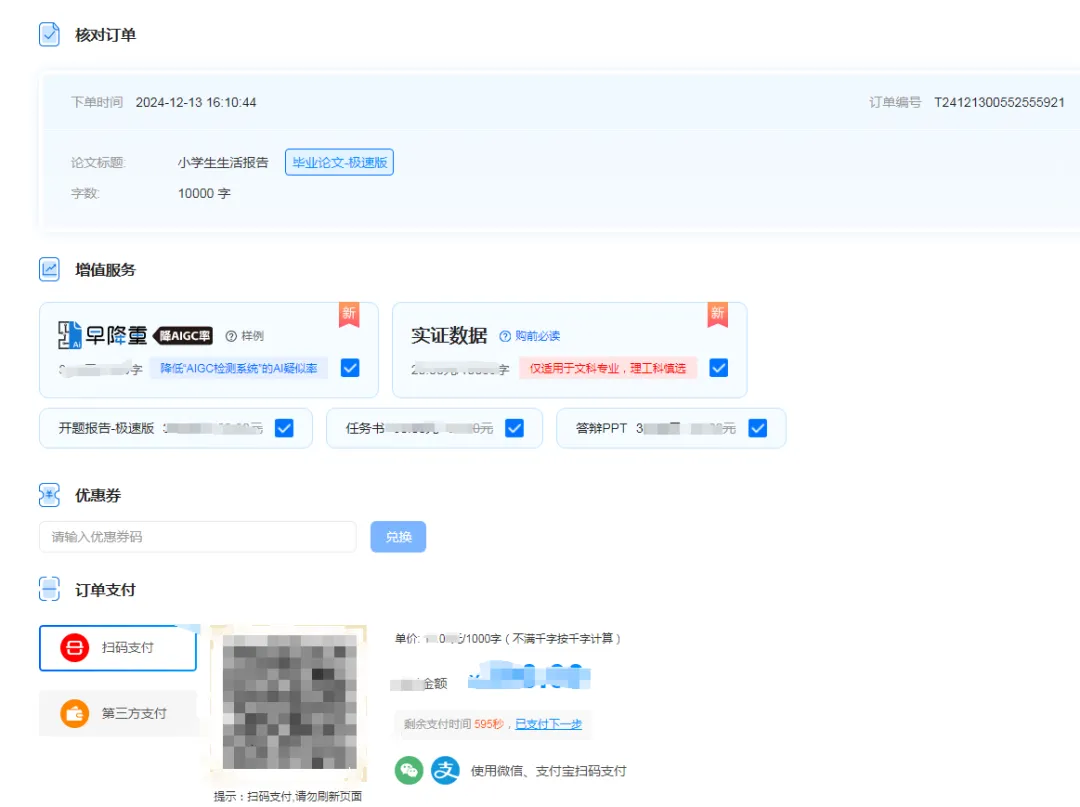1080x807 pixels.
Task: Click the red 新 ribbon on 实证数据 card
Action: tap(718, 315)
